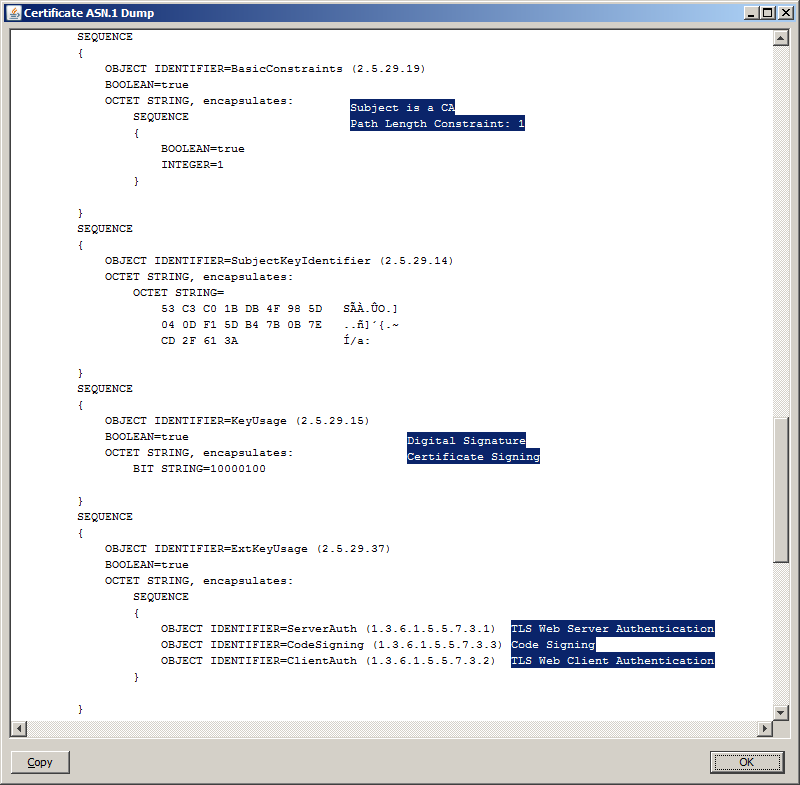Screen dimensions: 800x785
Task: Select 'TLS Web Client Authentication' annotation
Action: click(x=612, y=661)
